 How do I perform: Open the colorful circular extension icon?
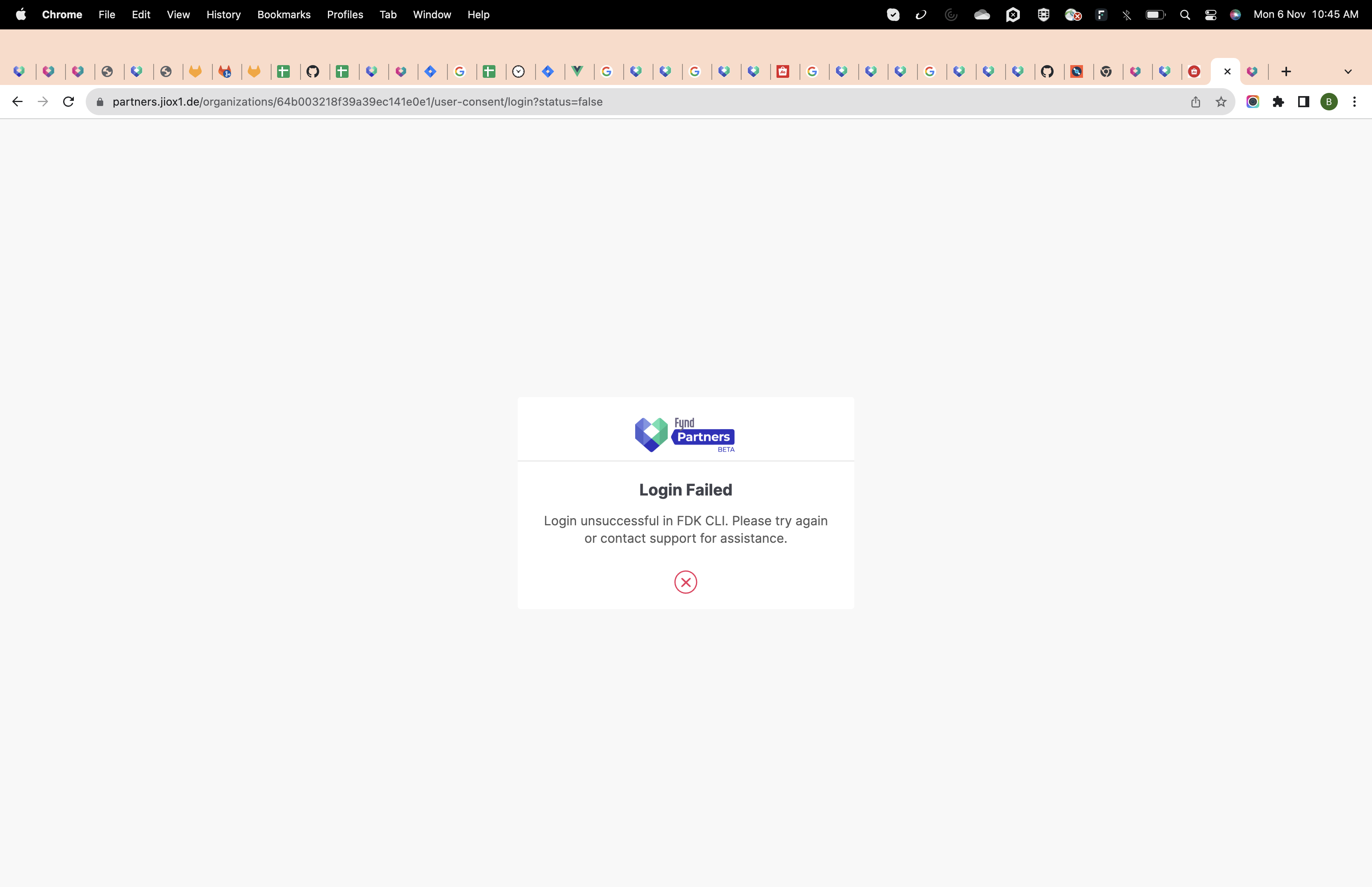(x=1253, y=102)
